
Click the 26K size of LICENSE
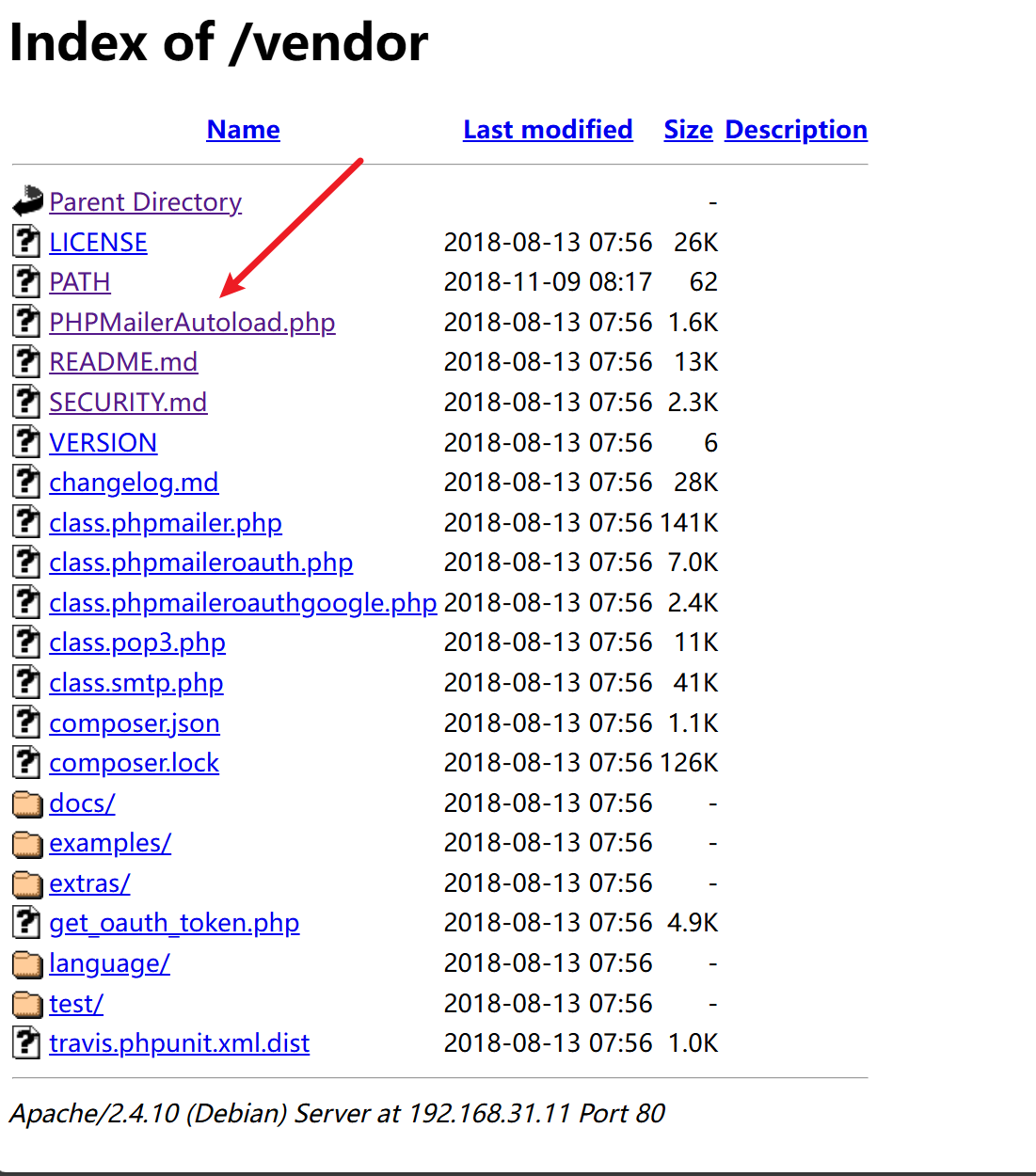pyautogui.click(x=696, y=242)
